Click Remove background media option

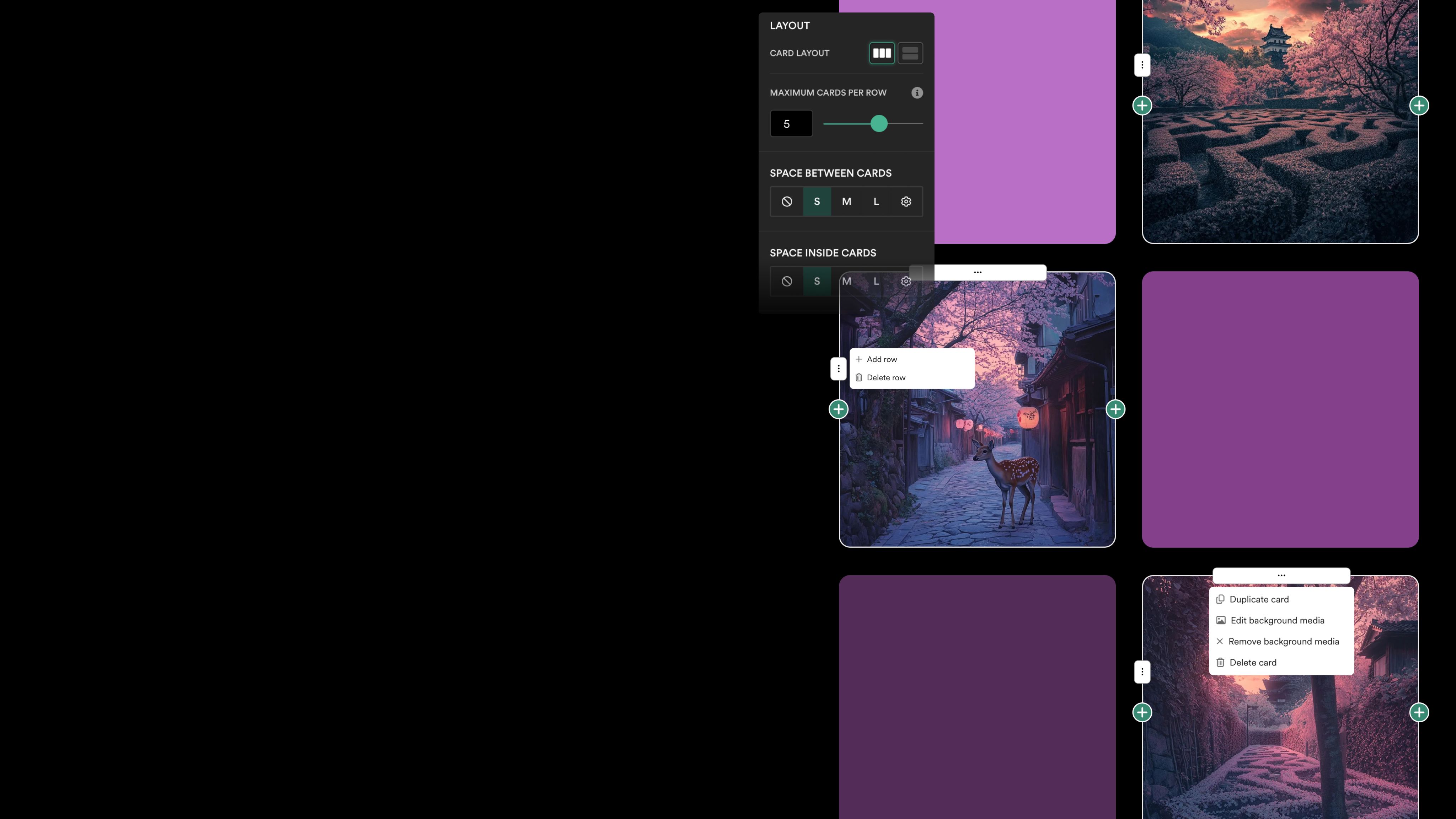point(1283,642)
